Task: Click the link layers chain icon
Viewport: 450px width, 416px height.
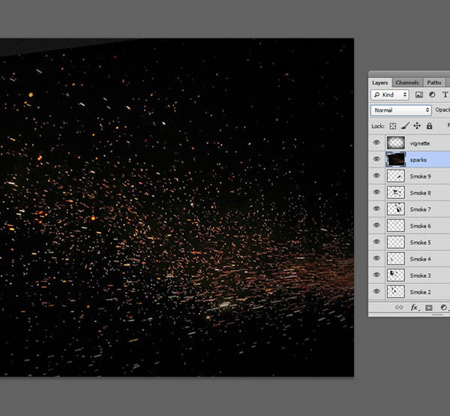Action: (399, 307)
